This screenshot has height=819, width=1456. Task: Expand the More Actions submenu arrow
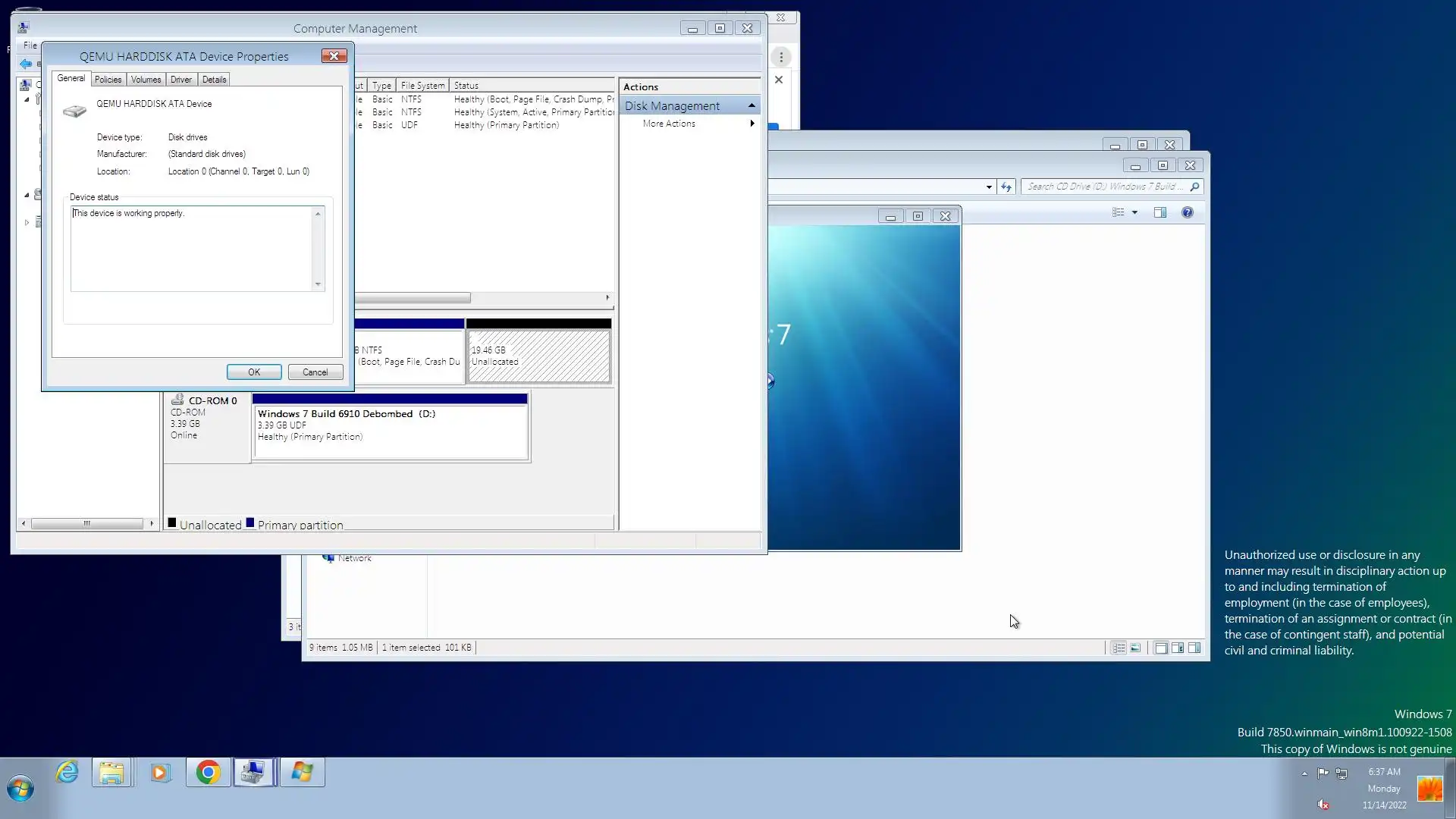[x=752, y=124]
